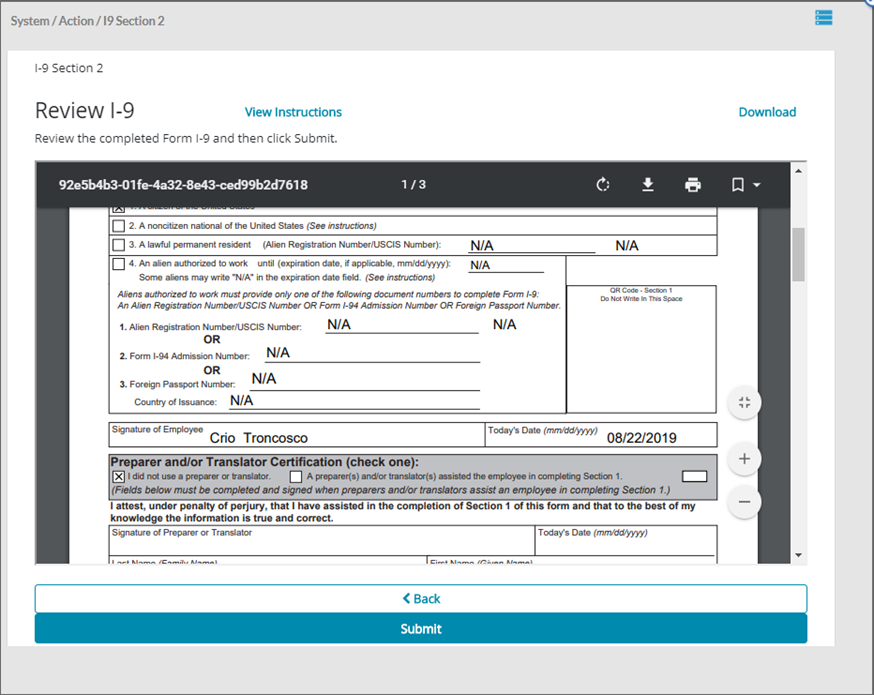Check the preparer/translator assisted checkbox
Image resolution: width=874 pixels, height=695 pixels.
click(296, 477)
